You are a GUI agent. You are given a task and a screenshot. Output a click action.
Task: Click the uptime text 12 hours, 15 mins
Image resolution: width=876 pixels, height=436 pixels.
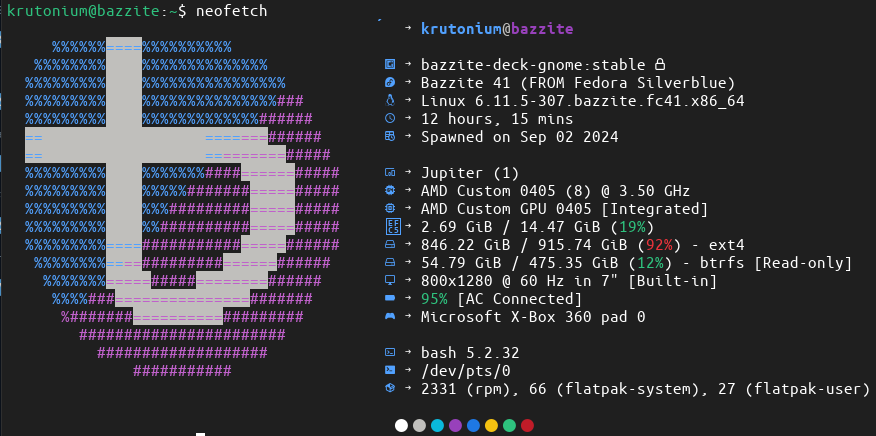click(x=497, y=119)
